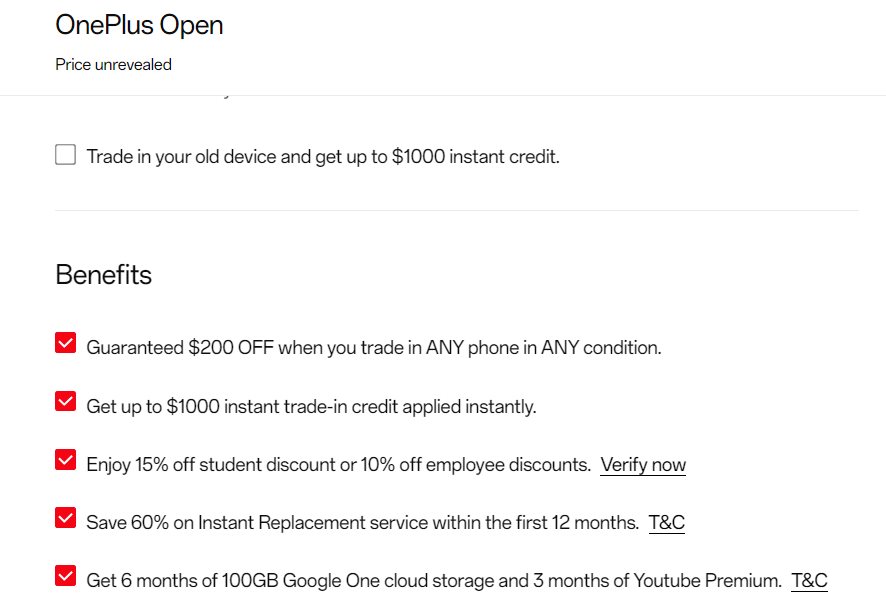Click the checkmark icon for Instant Replacement
Screen dimensions: 886x605
pyautogui.click(x=65, y=517)
